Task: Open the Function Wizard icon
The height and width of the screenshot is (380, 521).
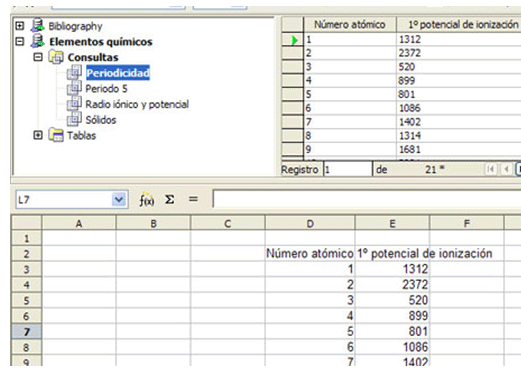Action: [x=146, y=200]
